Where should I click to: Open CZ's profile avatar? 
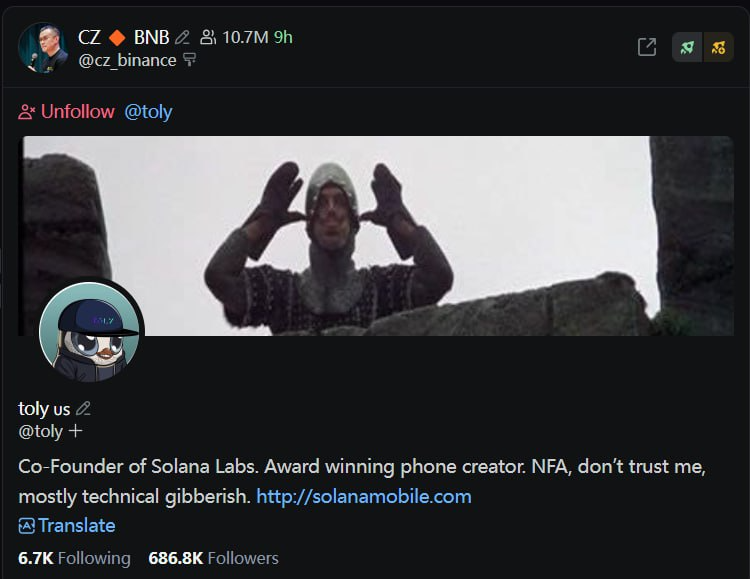[x=43, y=48]
